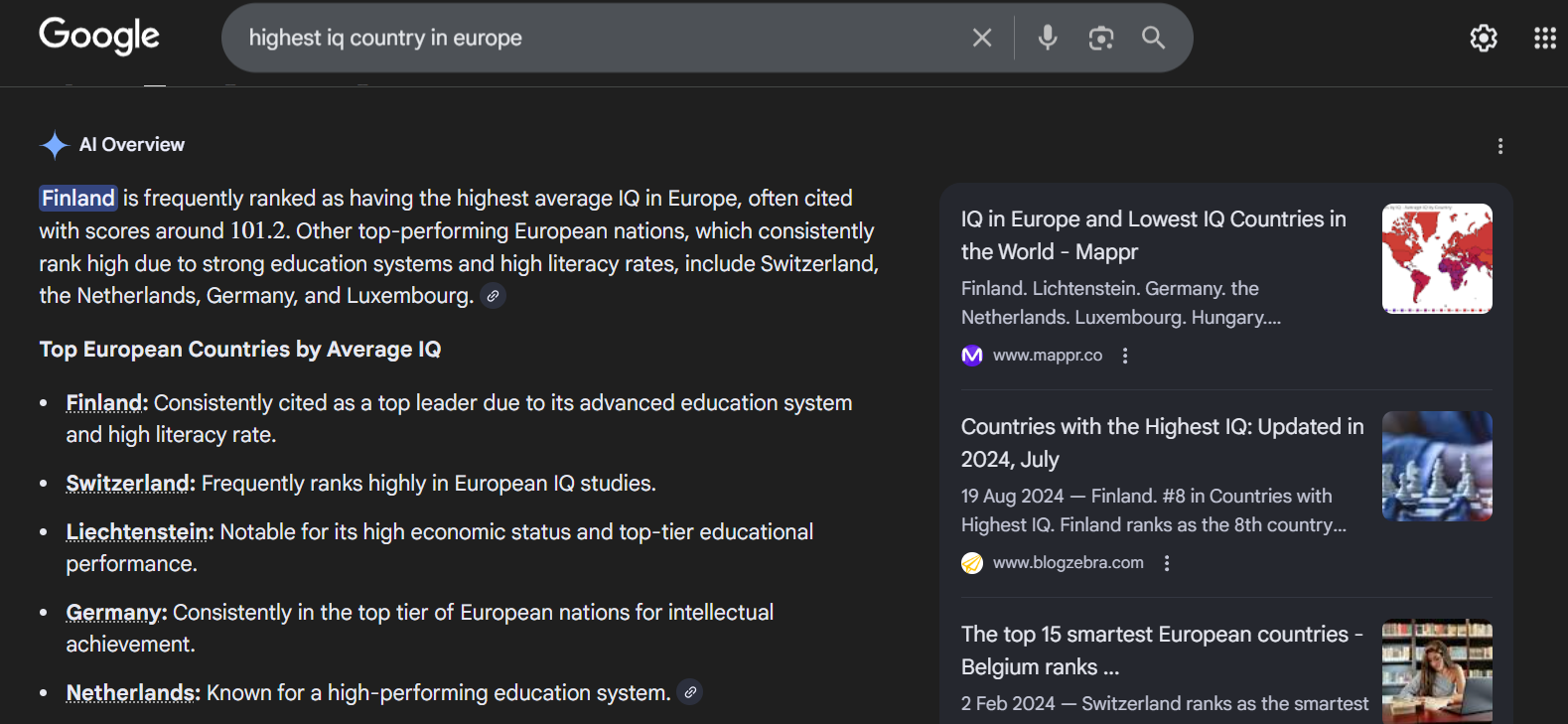Image resolution: width=1568 pixels, height=724 pixels.
Task: Open Quick Settings gear icon
Action: (1483, 38)
